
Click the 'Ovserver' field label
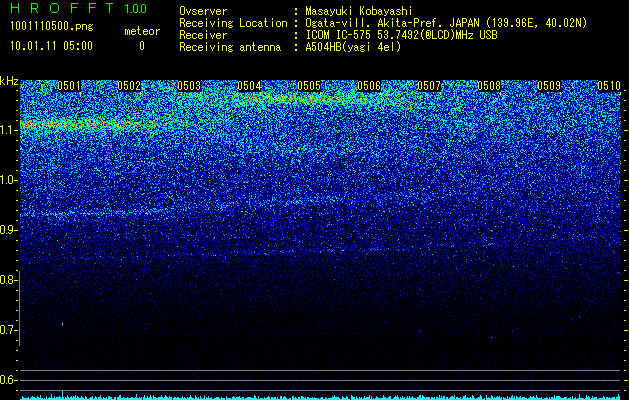click(203, 11)
